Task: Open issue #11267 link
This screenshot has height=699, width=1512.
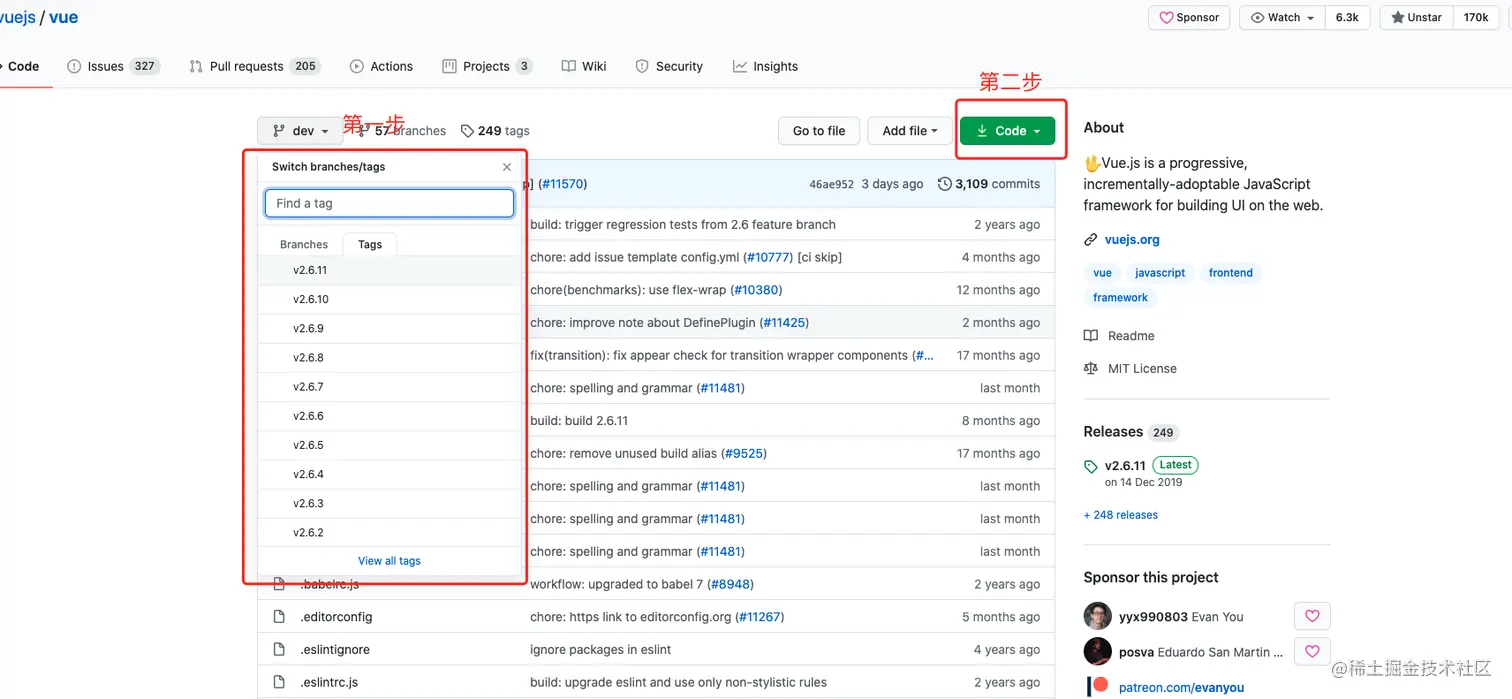Action: pyautogui.click(x=759, y=617)
